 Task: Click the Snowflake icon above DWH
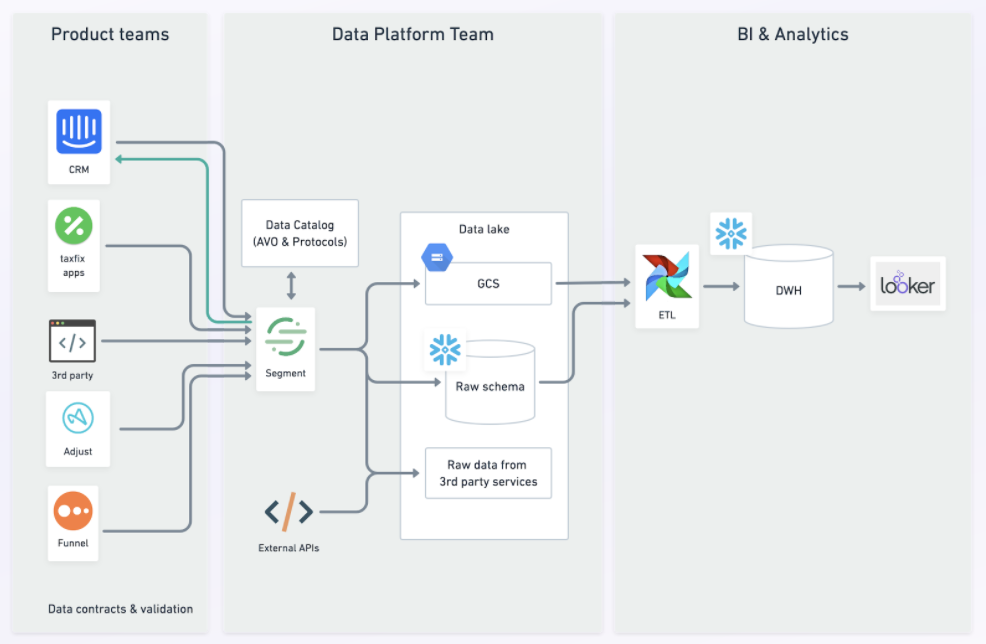731,233
